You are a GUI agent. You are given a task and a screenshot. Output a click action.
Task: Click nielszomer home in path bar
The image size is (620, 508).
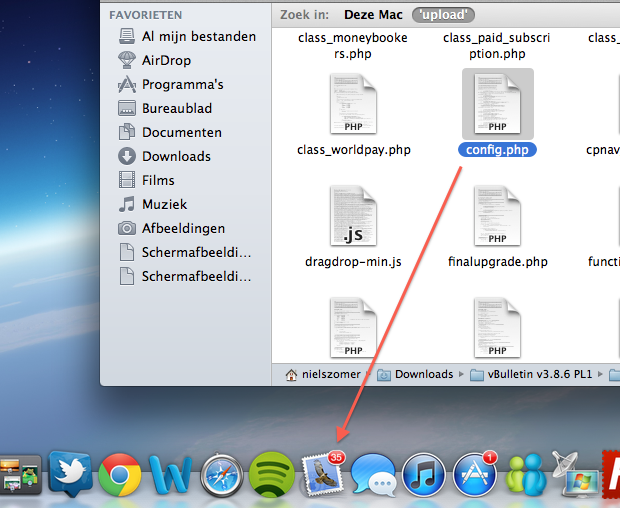click(x=327, y=374)
